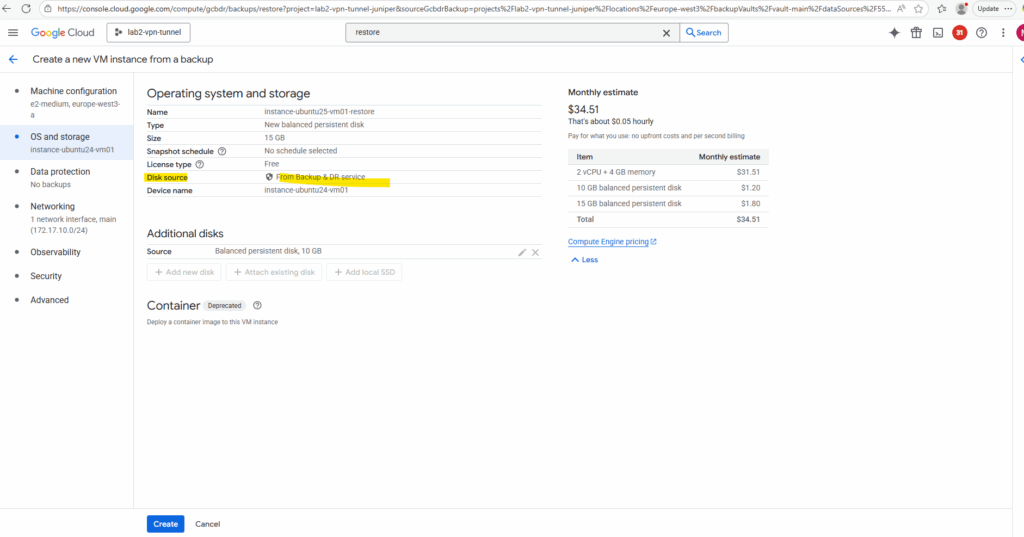Viewport: 1024px width, 537px height.
Task: Click the $31.51 estimate value
Action: click(x=748, y=172)
